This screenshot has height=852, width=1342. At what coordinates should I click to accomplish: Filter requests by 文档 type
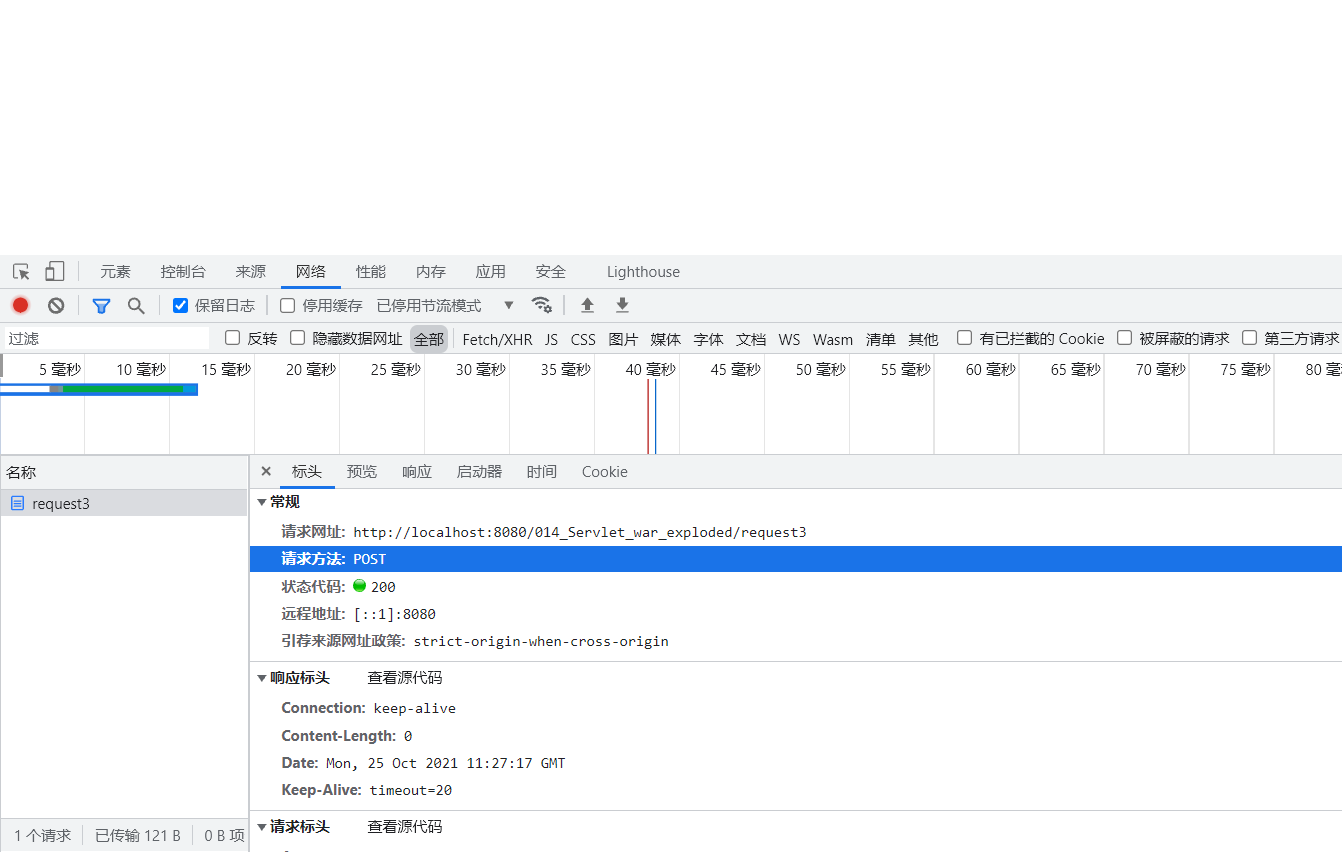point(751,339)
